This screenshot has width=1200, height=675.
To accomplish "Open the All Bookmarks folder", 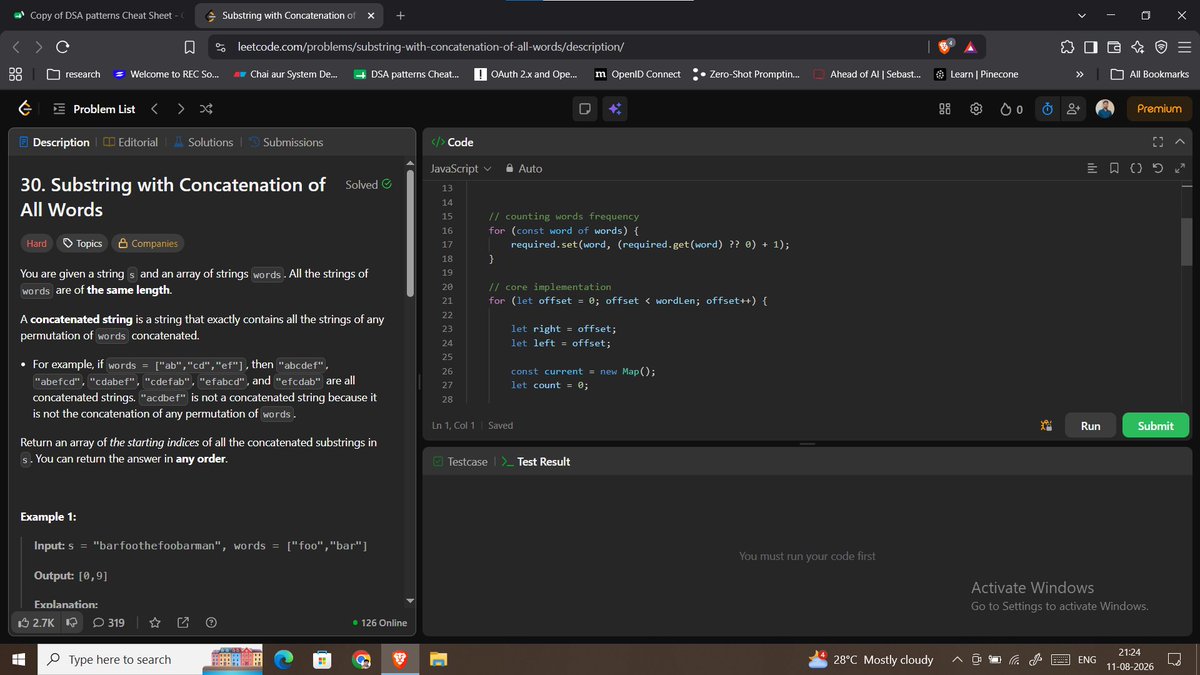I will 1150,74.
